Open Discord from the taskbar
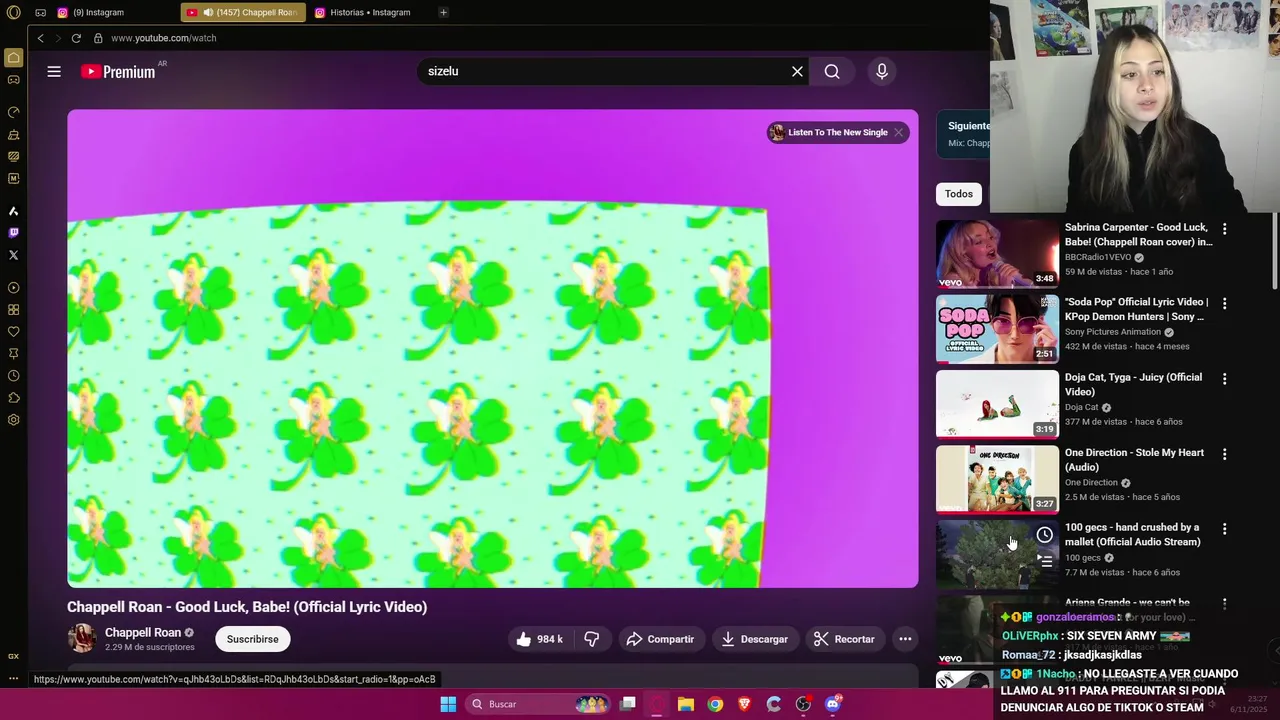Image resolution: width=1280 pixels, height=720 pixels. (833, 704)
